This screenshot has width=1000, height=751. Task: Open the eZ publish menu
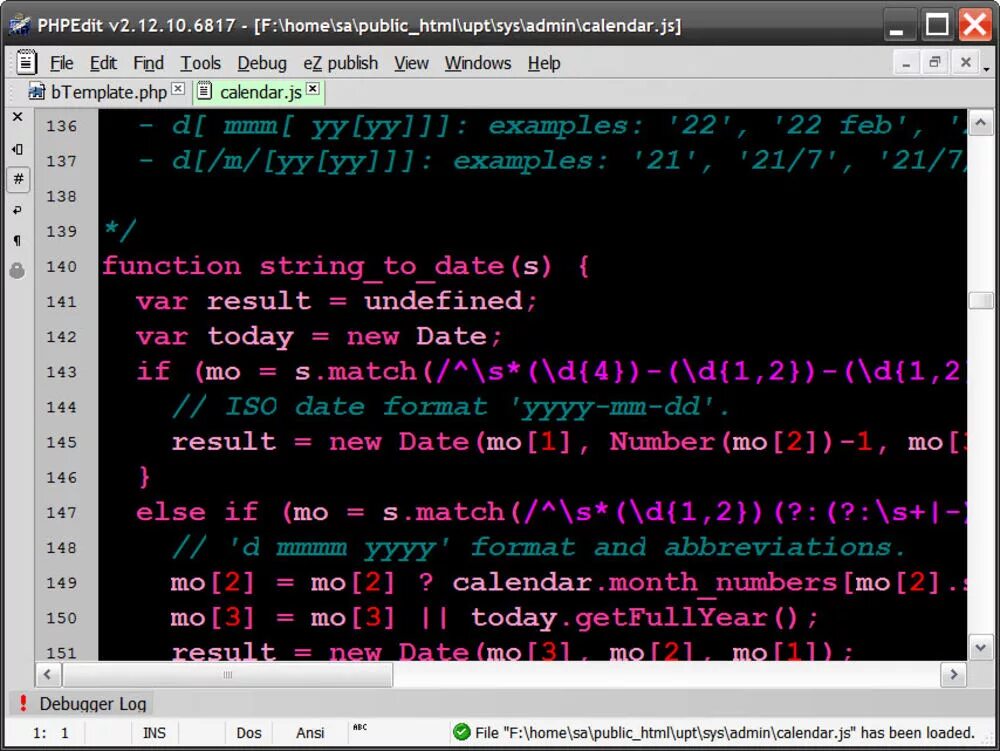click(x=340, y=63)
